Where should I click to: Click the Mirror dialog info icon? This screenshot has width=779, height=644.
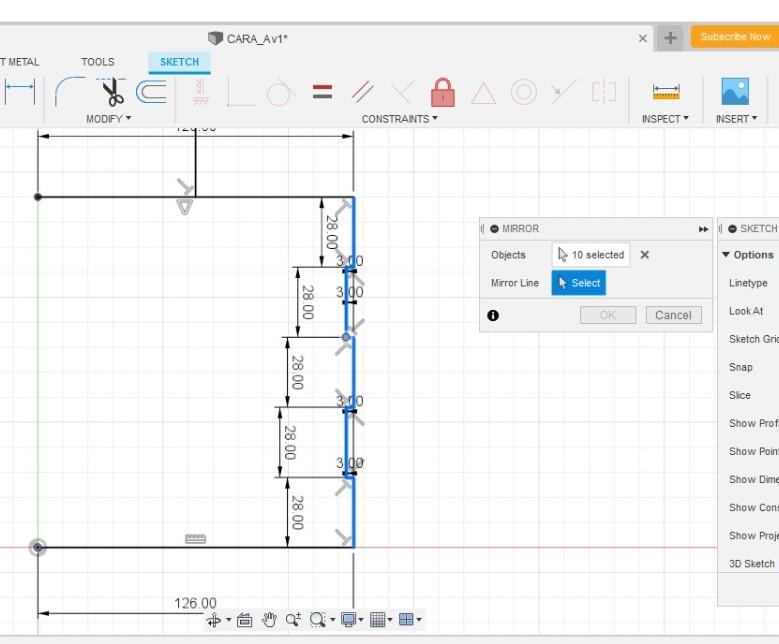point(493,316)
